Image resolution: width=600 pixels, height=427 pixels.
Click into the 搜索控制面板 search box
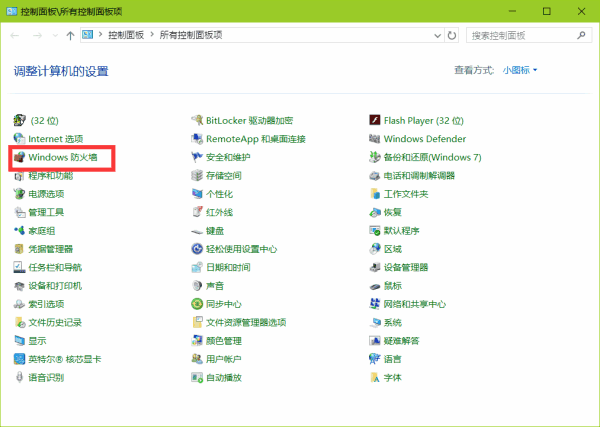click(520, 35)
